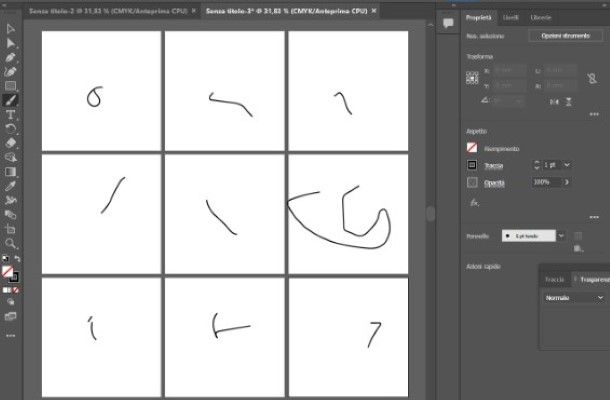Choose the Pen tool in toolbar
610x400 pixels.
[11, 58]
